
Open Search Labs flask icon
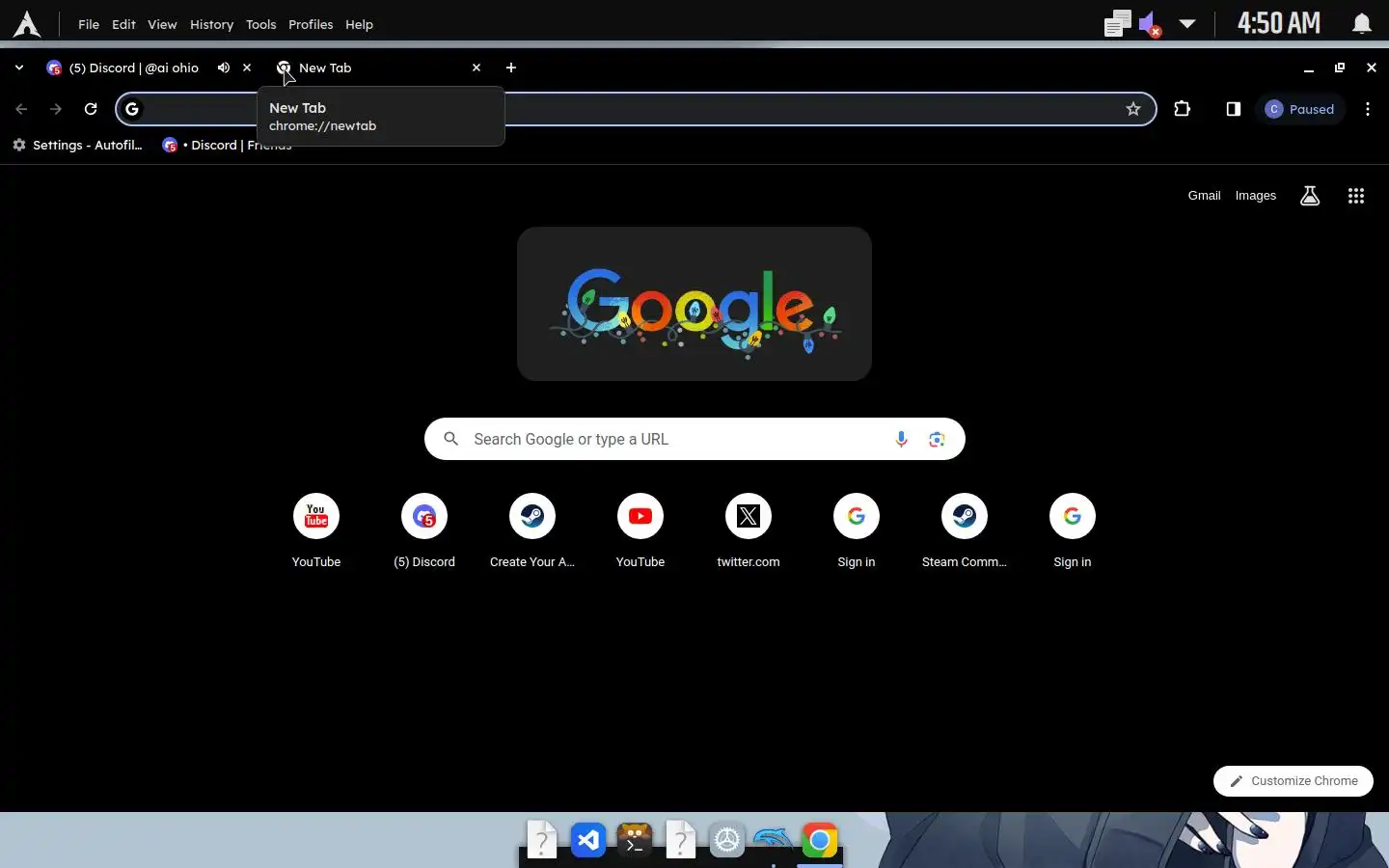[x=1310, y=196]
